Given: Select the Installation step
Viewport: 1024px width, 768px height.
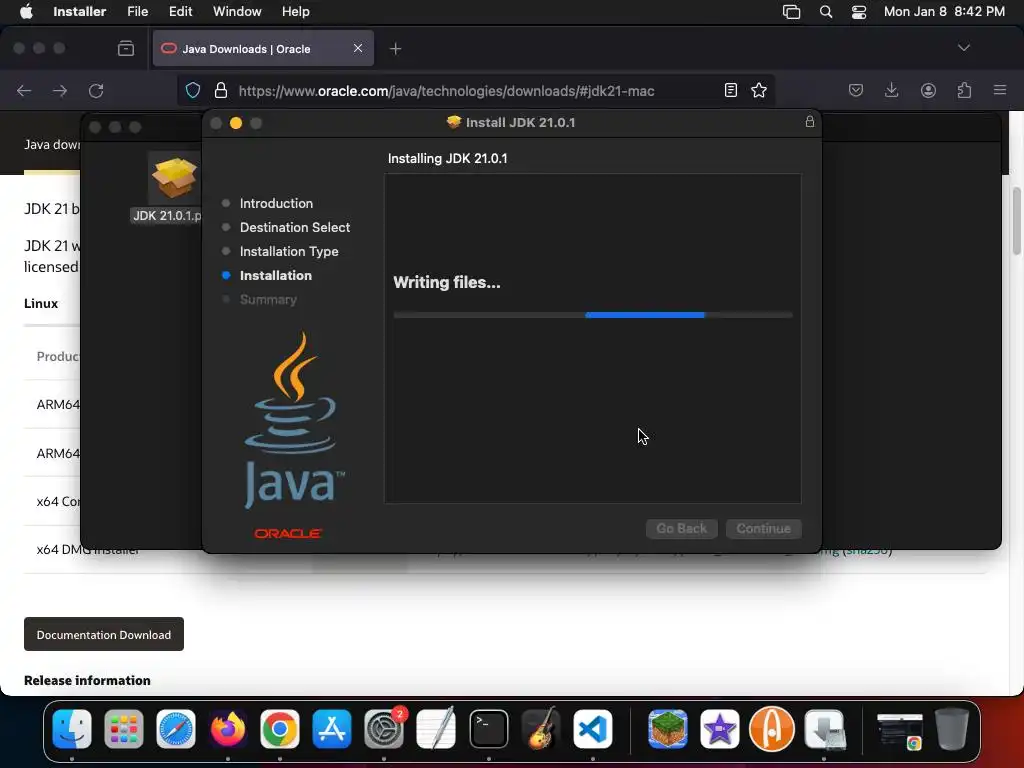Looking at the screenshot, I should [276, 276].
